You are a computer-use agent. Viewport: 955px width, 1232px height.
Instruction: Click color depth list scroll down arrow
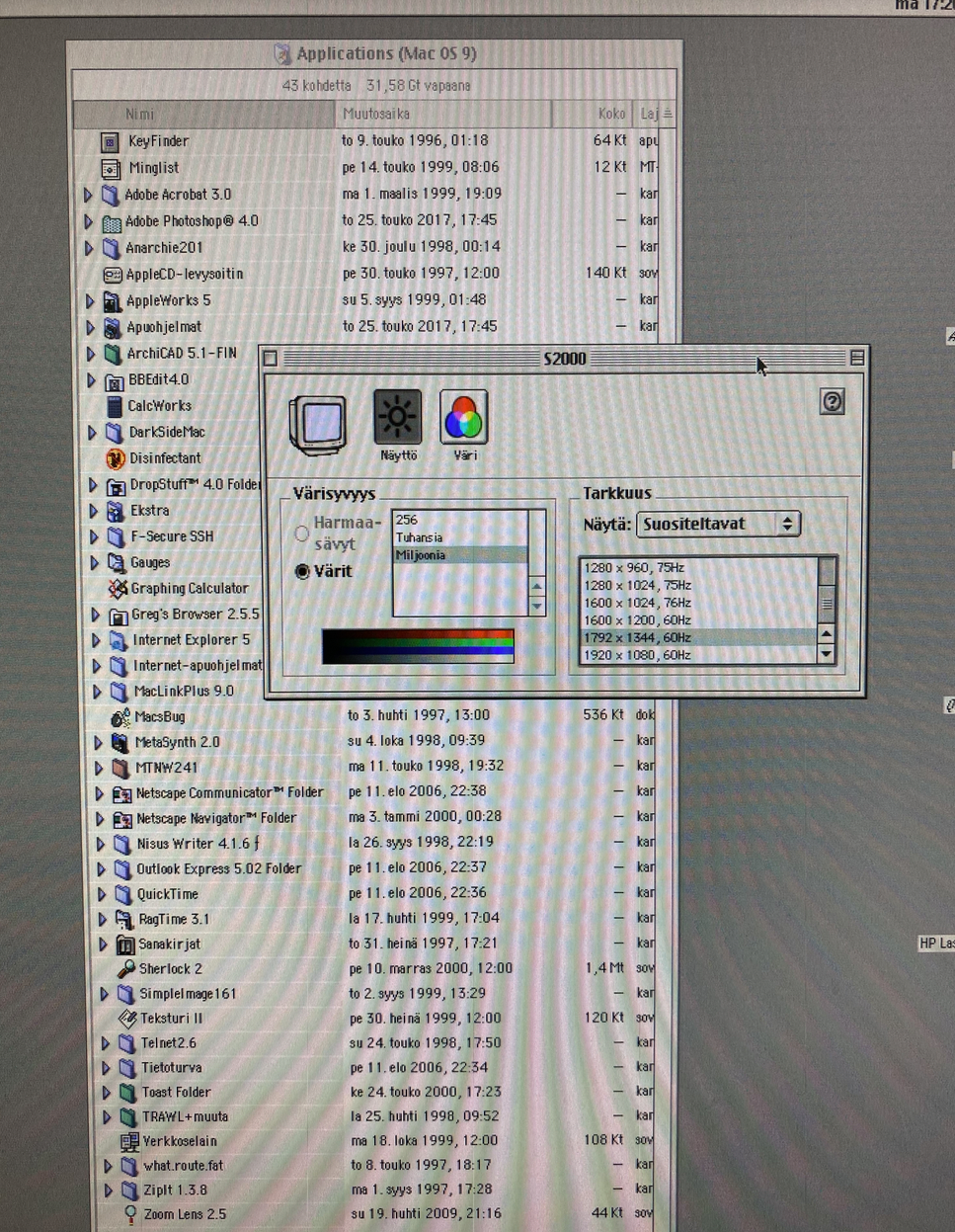(537, 607)
